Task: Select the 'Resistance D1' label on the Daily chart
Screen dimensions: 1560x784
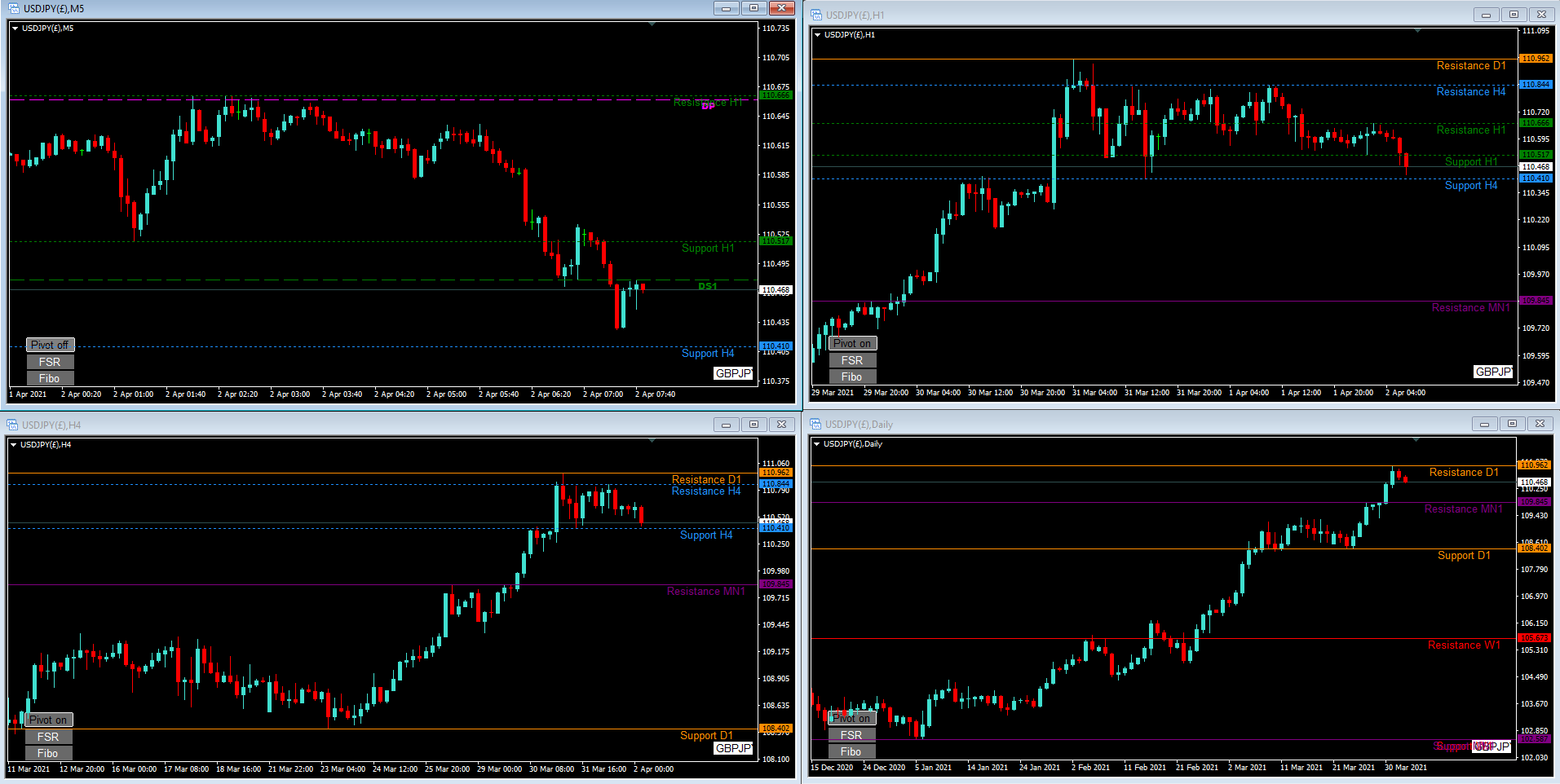Action: (x=1464, y=473)
